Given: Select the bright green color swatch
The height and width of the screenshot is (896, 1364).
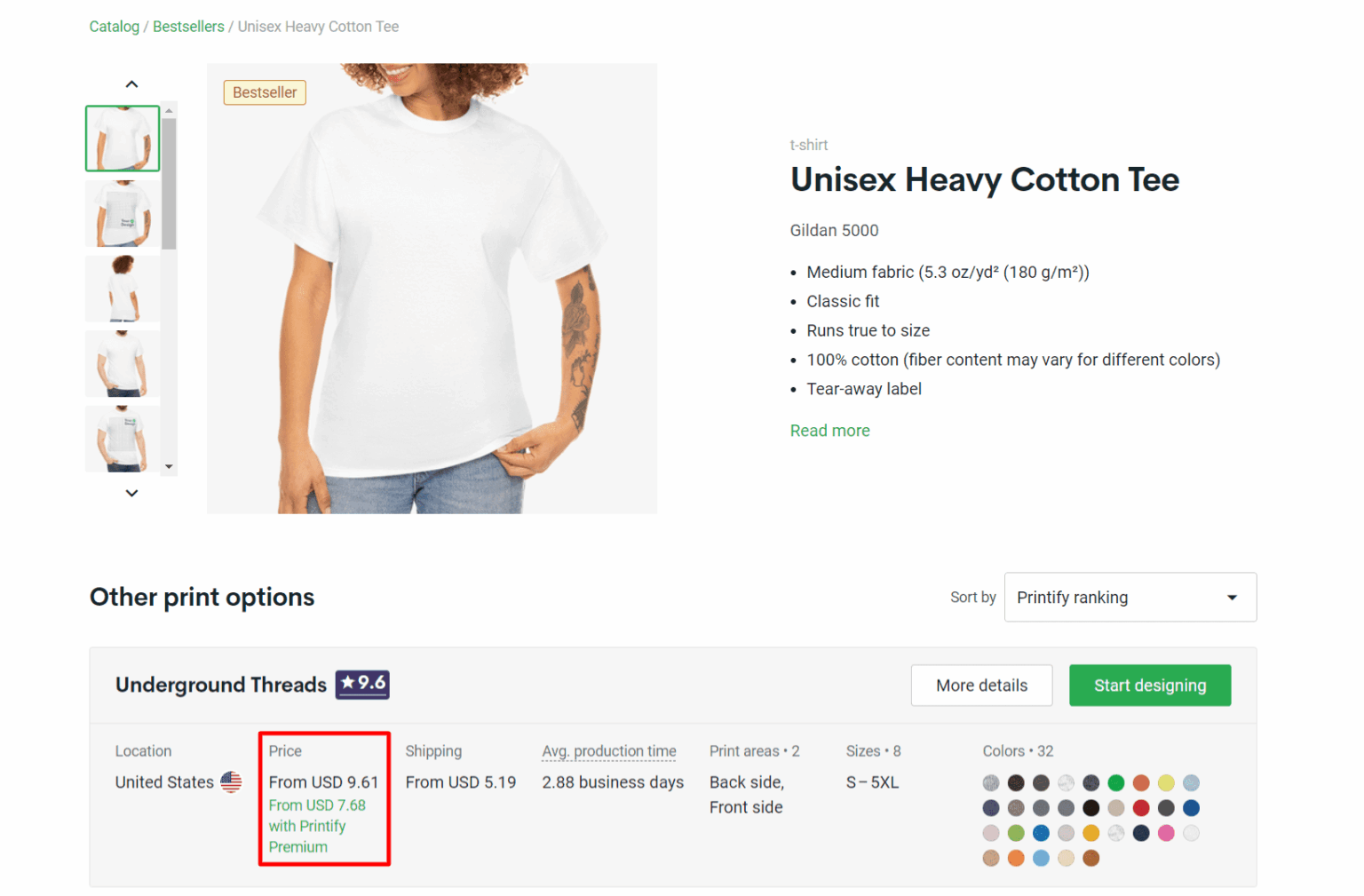Looking at the screenshot, I should coord(1115,783).
